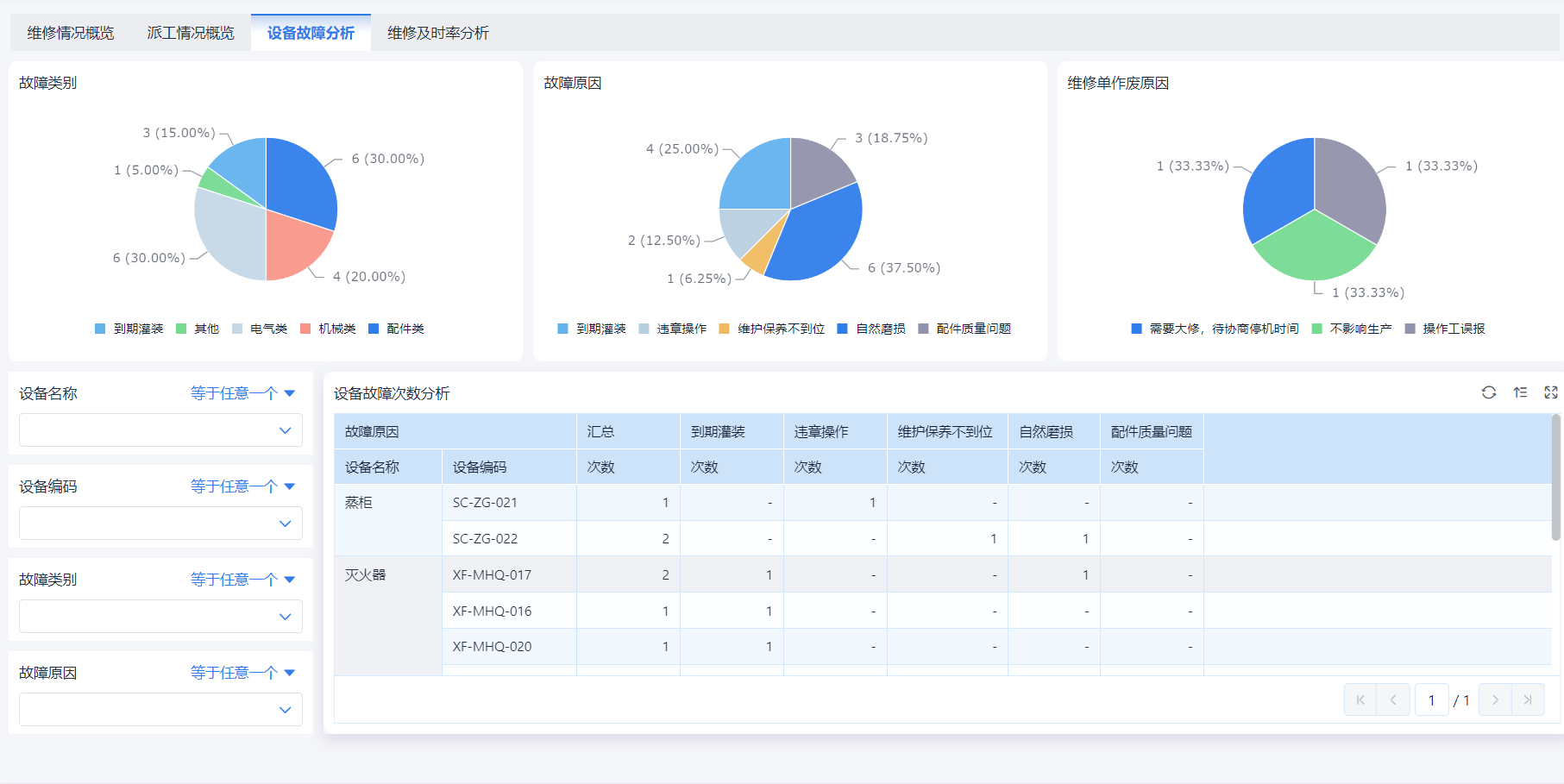This screenshot has height=784, width=1564.
Task: Toggle 不影响生产 legend item
Action: coord(1352,329)
